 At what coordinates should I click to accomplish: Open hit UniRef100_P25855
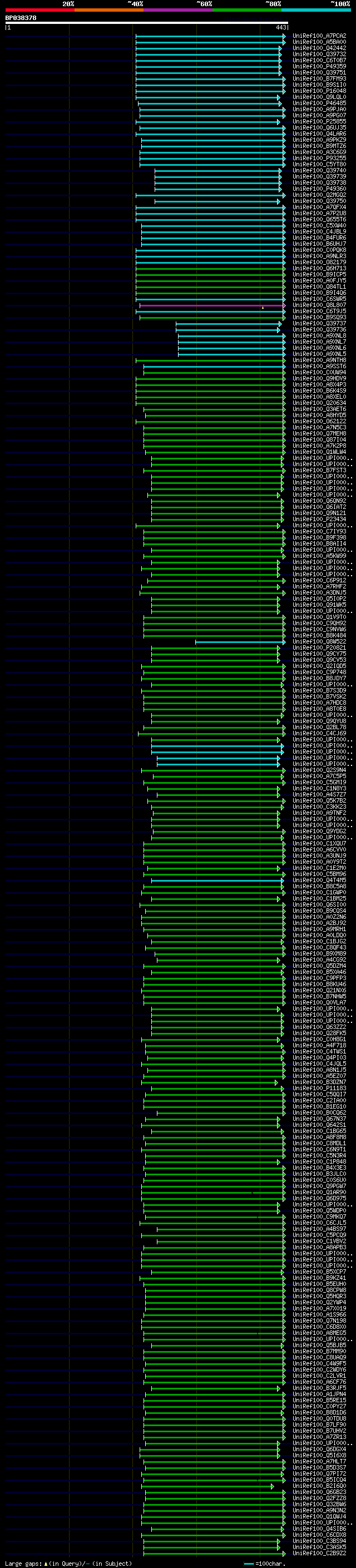(319, 122)
